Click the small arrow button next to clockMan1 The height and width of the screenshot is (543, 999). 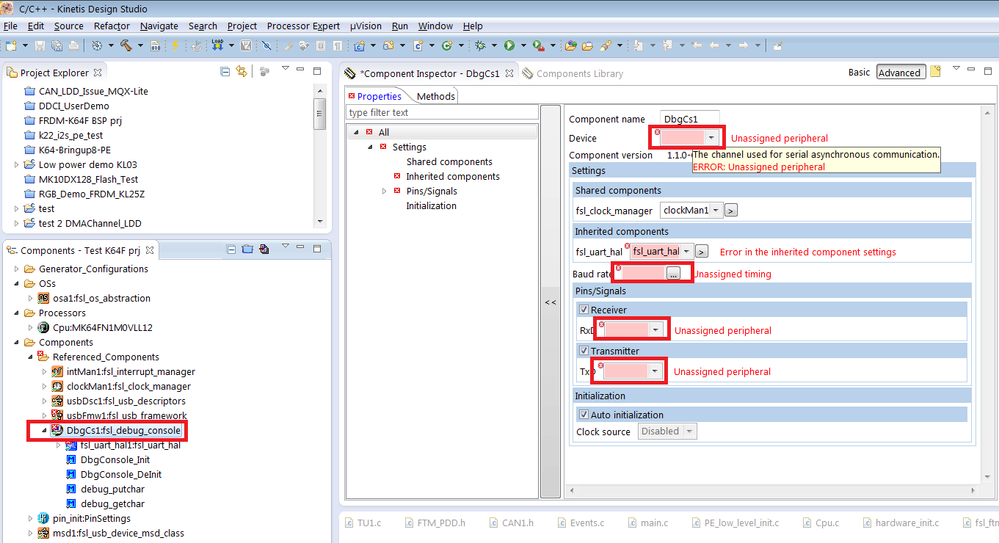731,210
